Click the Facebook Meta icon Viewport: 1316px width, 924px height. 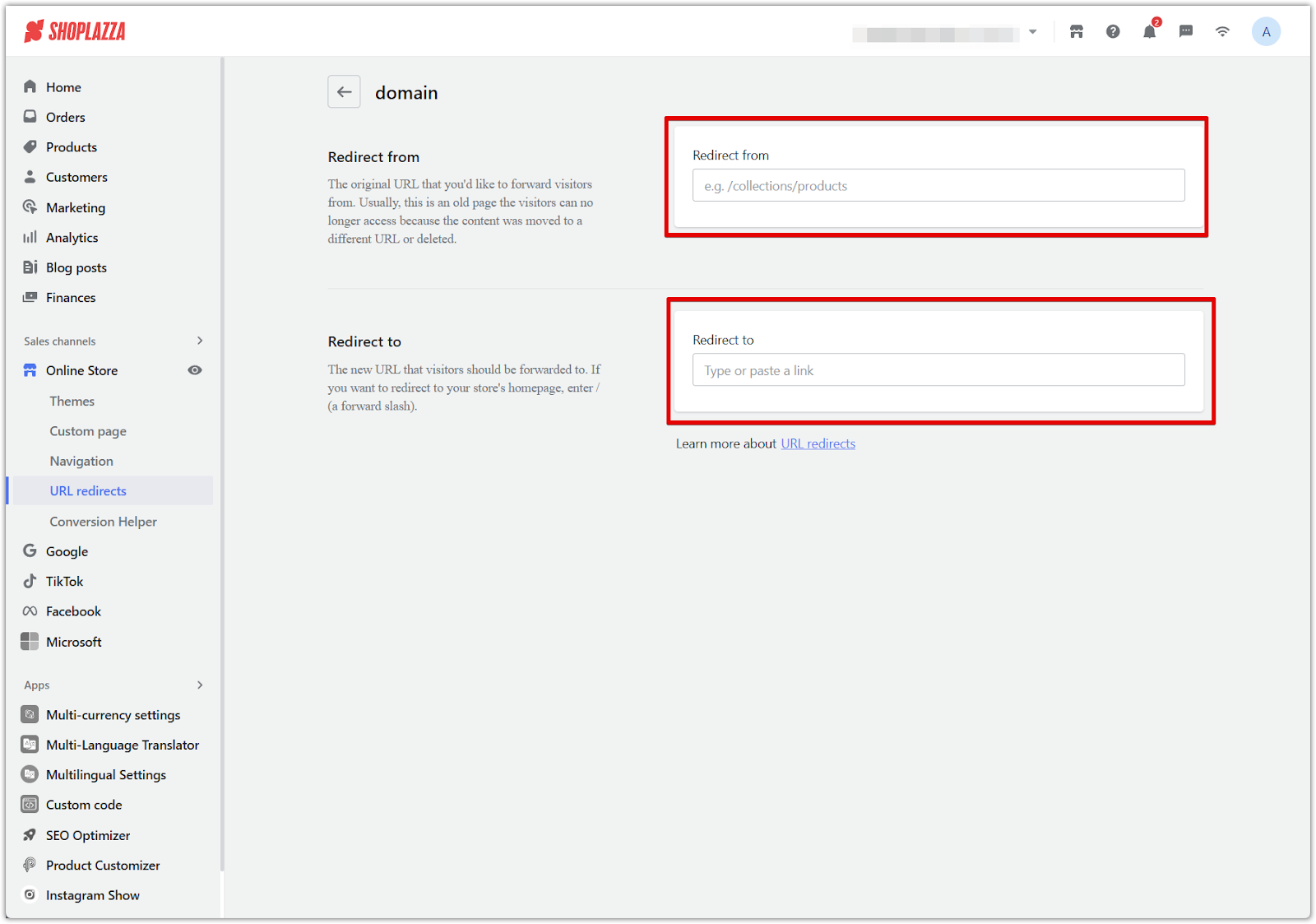30,611
